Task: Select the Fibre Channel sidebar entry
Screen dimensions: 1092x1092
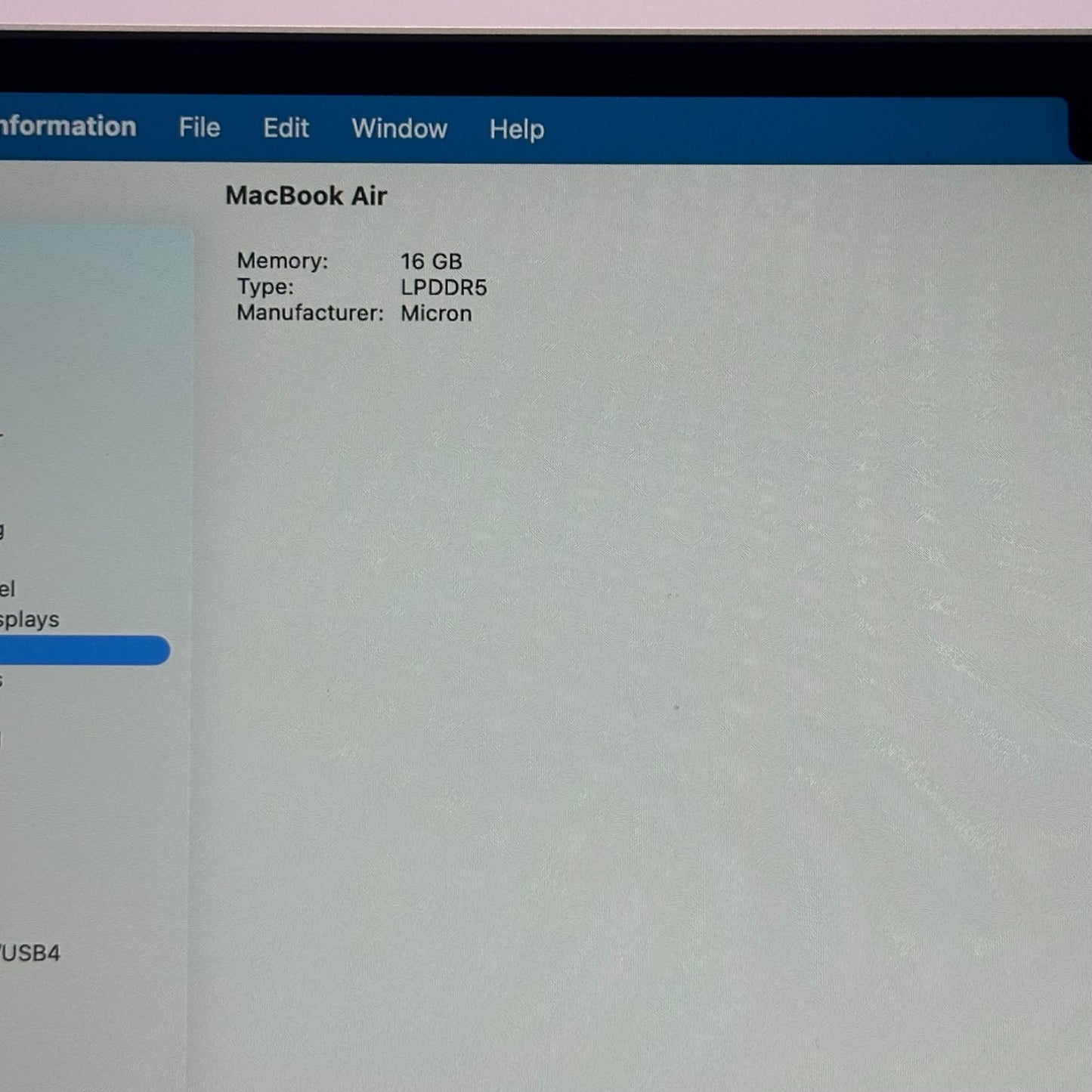Action: pyautogui.click(x=8, y=589)
